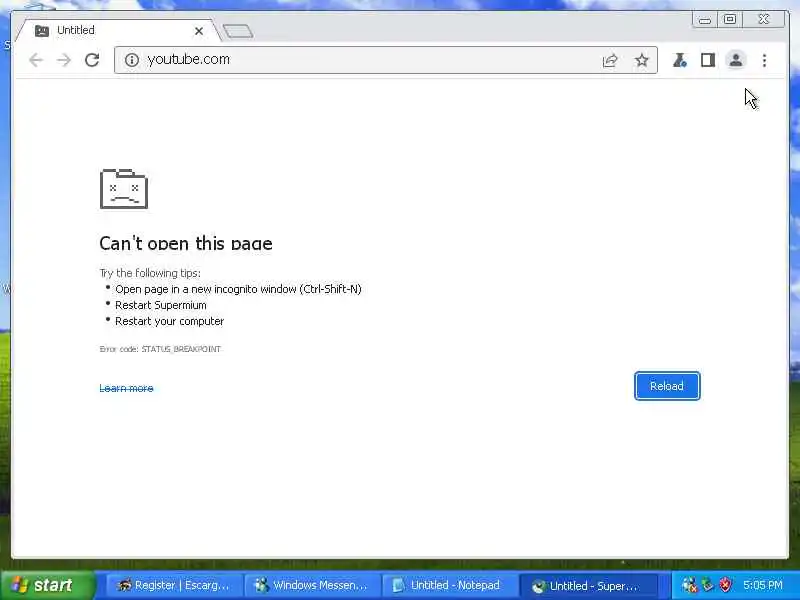Close the Supermium window
The width and height of the screenshot is (800, 600).
(x=764, y=19)
